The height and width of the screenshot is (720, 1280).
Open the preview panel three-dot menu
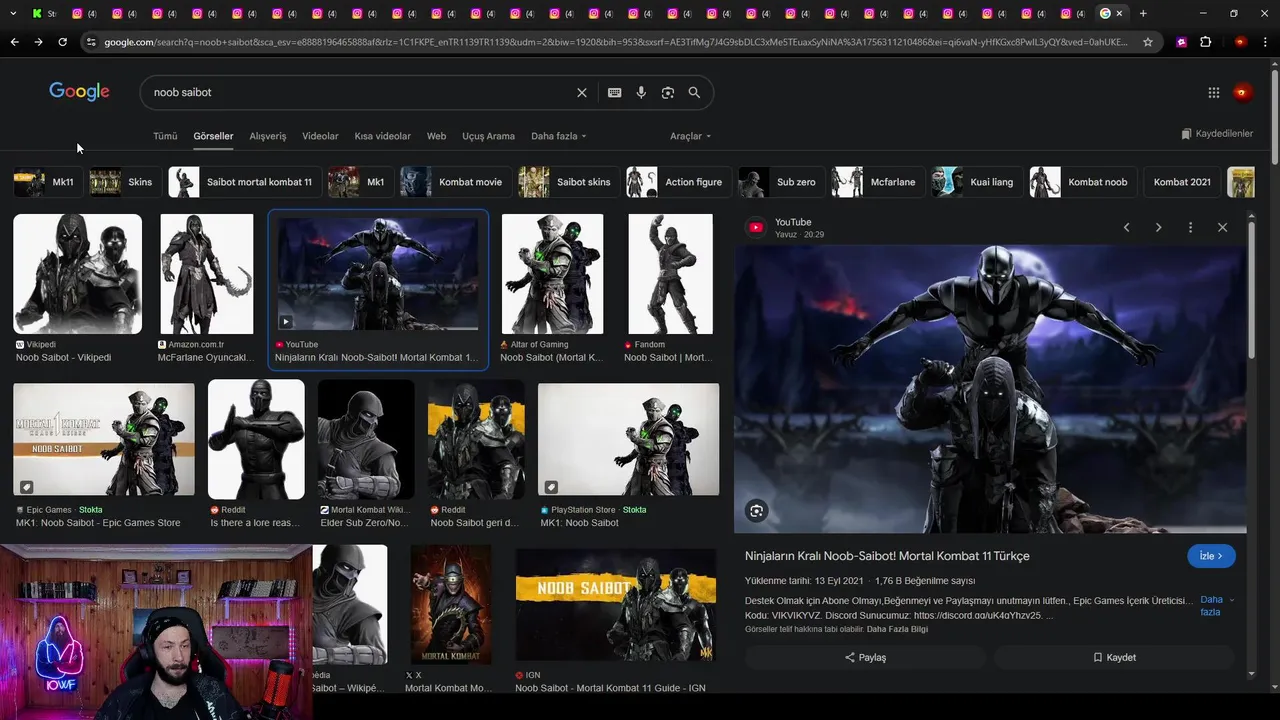[1190, 228]
